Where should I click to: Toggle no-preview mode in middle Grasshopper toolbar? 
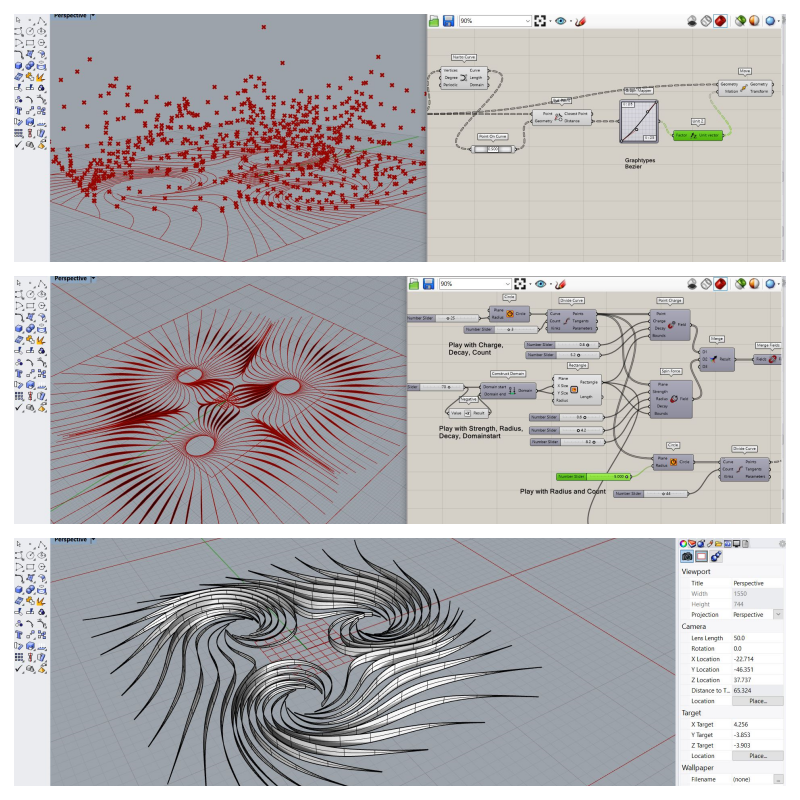692,284
